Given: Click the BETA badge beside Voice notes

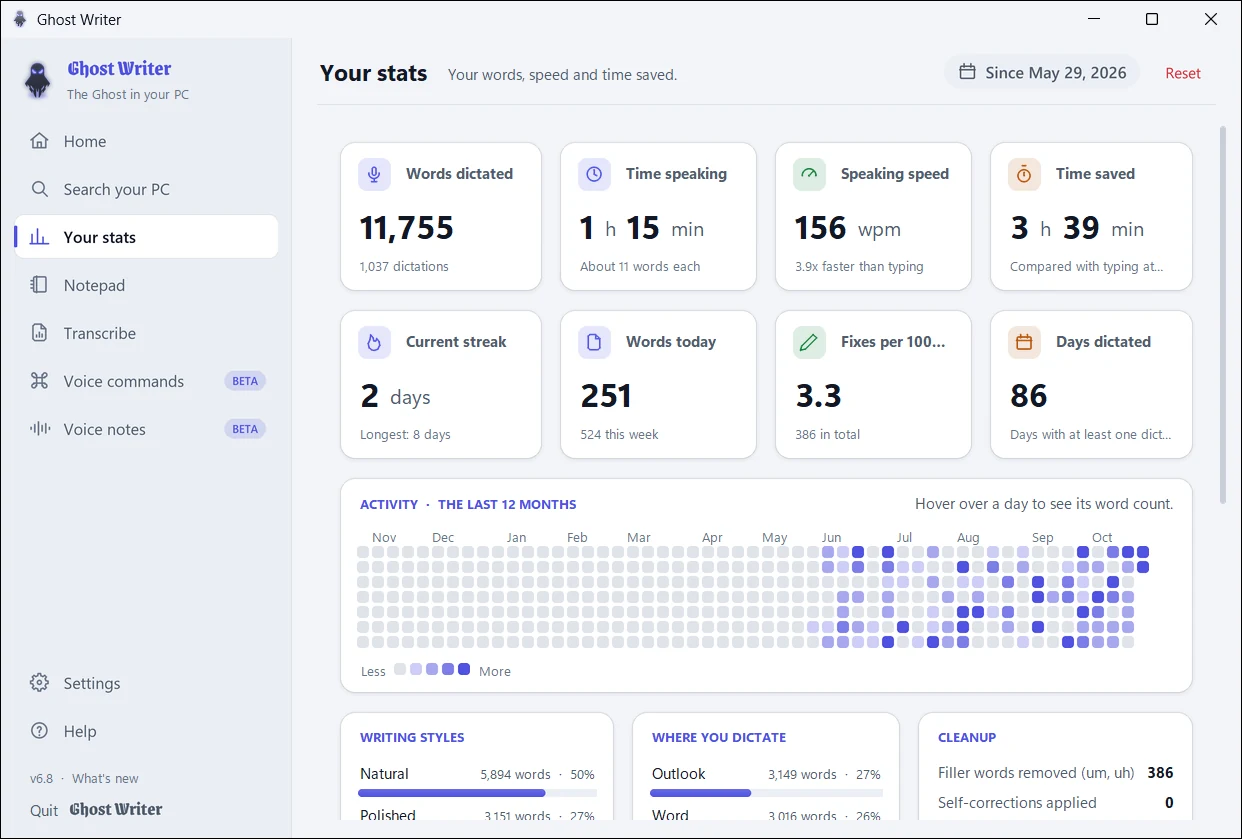Looking at the screenshot, I should click(245, 429).
